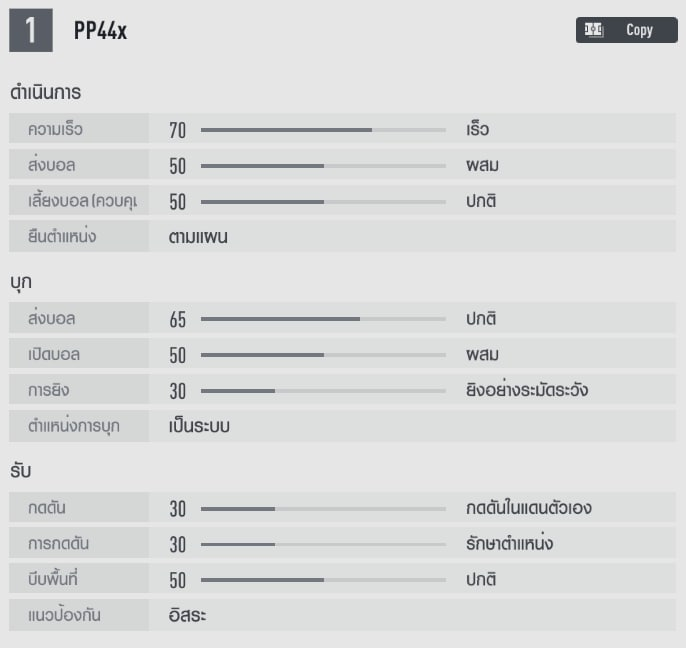
Task: Click the เลี้ยงบอล slider track
Action: tap(323, 202)
